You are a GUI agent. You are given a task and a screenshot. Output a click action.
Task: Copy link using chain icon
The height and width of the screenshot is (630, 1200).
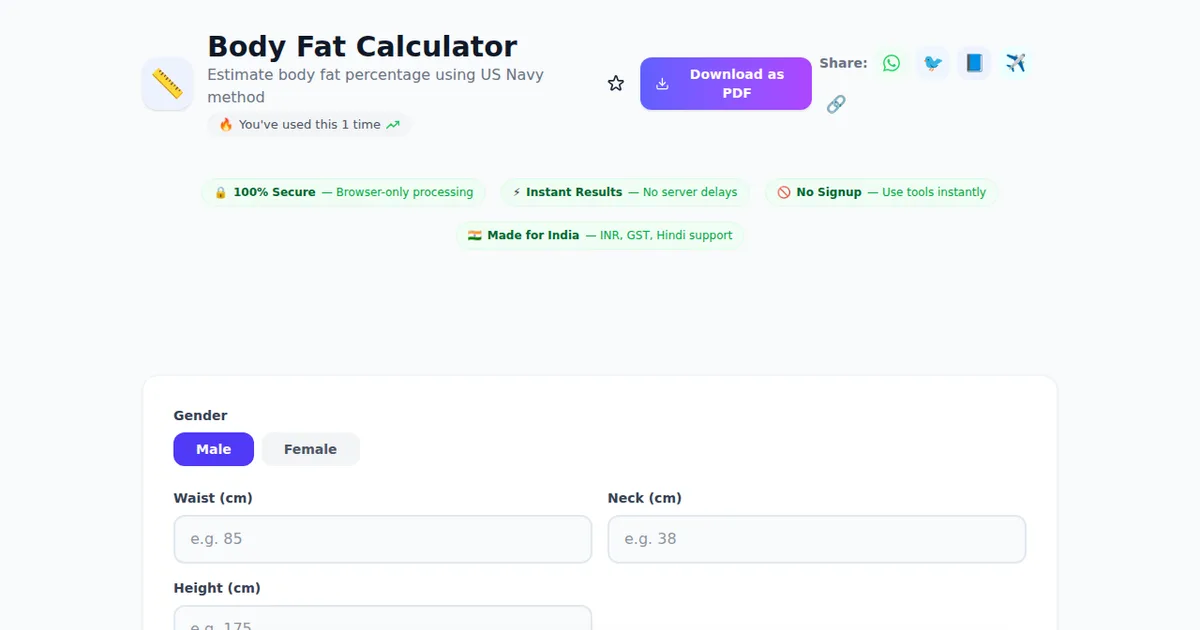836,104
